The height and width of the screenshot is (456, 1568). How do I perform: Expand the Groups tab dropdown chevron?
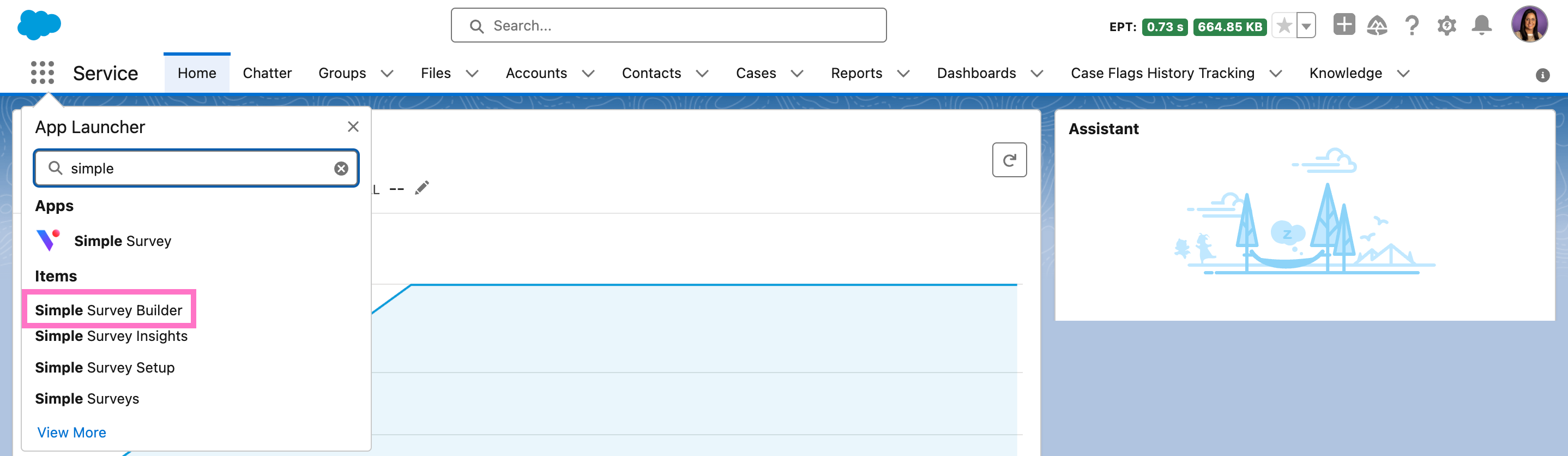coord(387,74)
